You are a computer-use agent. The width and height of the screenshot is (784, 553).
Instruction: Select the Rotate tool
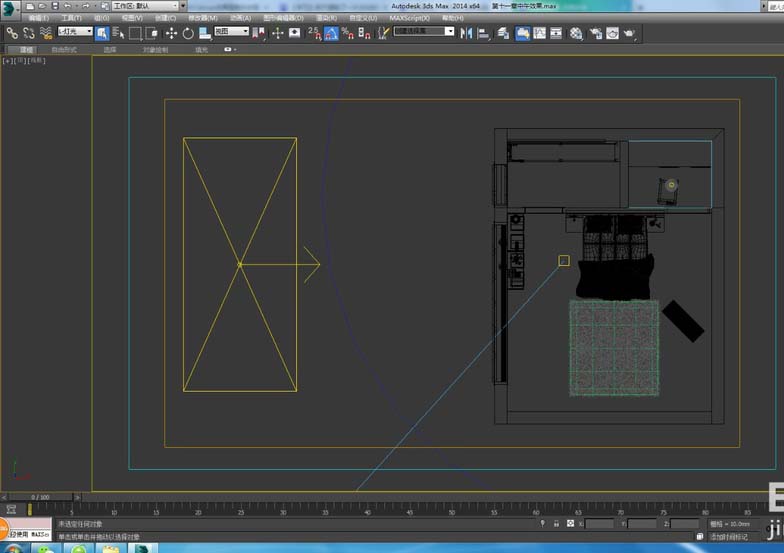point(187,33)
